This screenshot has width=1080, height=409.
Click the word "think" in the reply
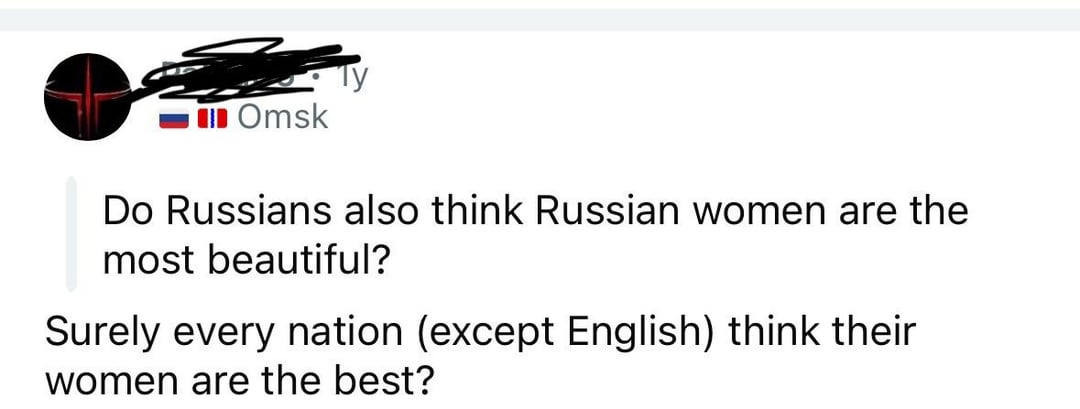point(774,331)
